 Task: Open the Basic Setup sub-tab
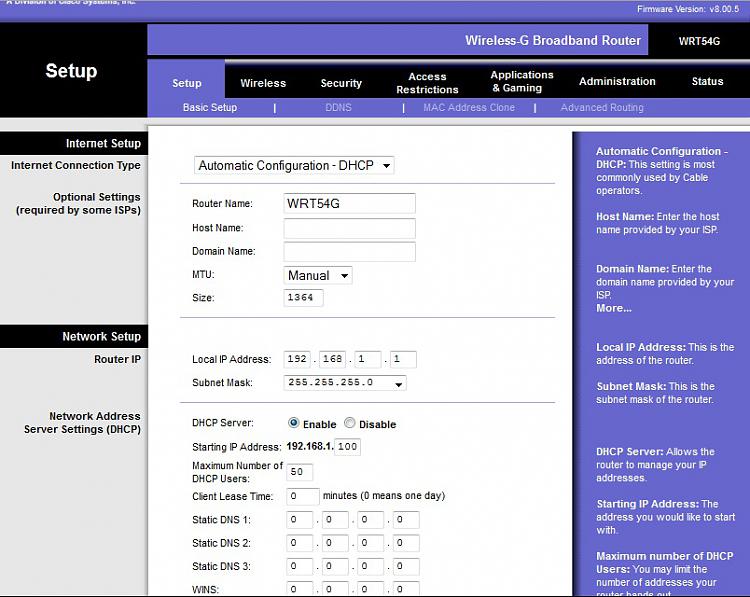click(x=210, y=108)
